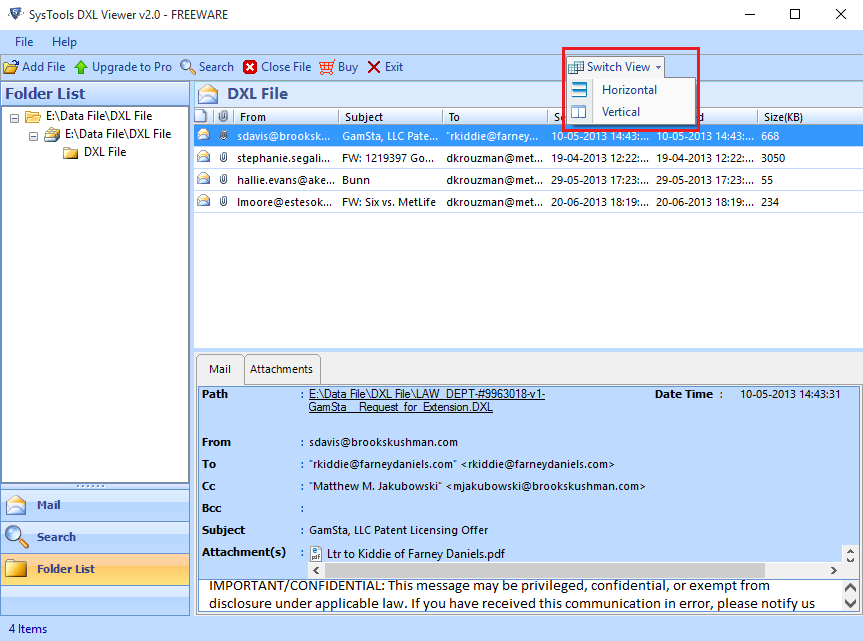Collapse the nested E:\Data File\DXL File subfolder
The height and width of the screenshot is (641, 863).
tap(34, 135)
